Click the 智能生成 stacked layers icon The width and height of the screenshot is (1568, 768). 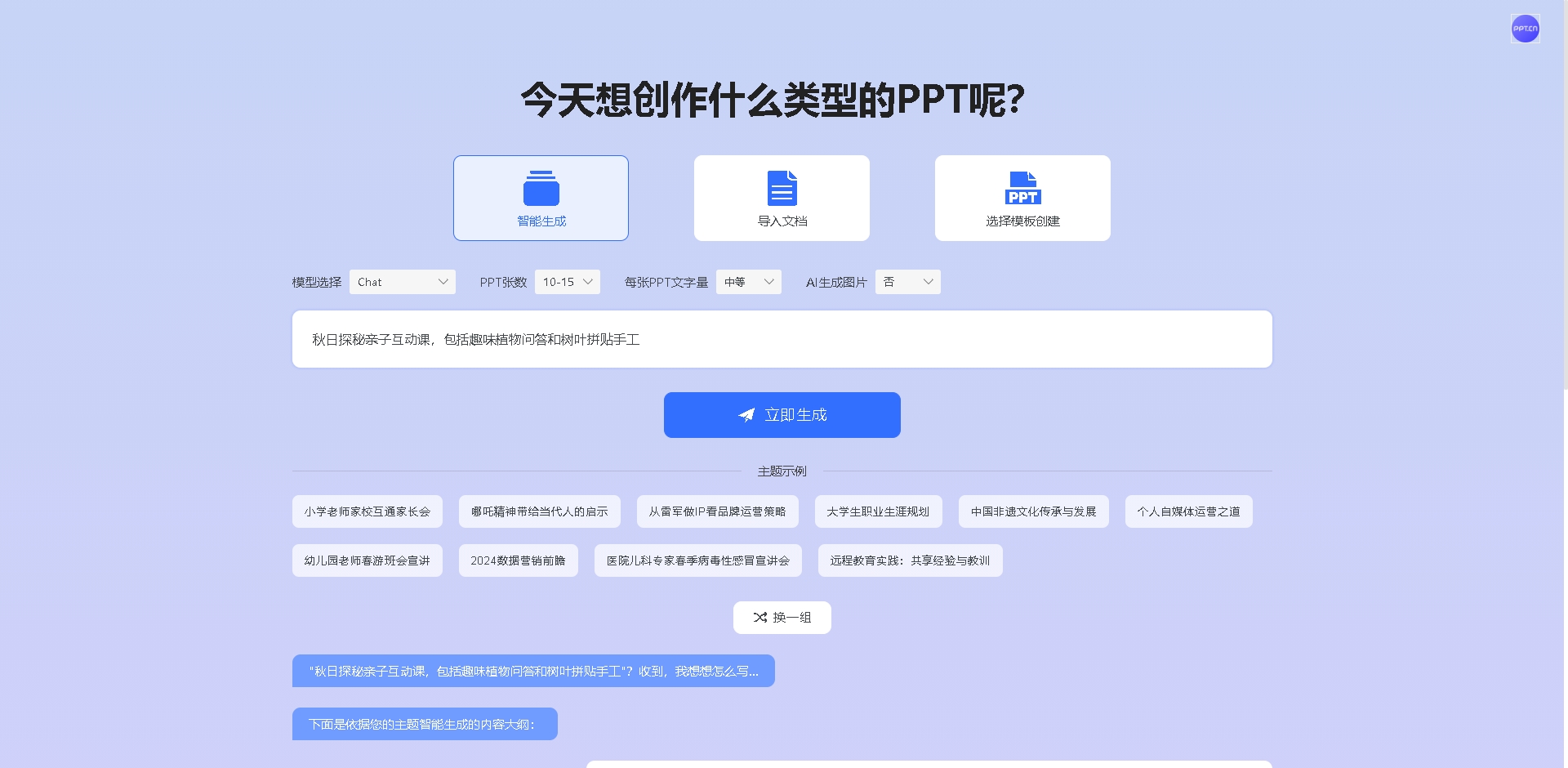[541, 189]
